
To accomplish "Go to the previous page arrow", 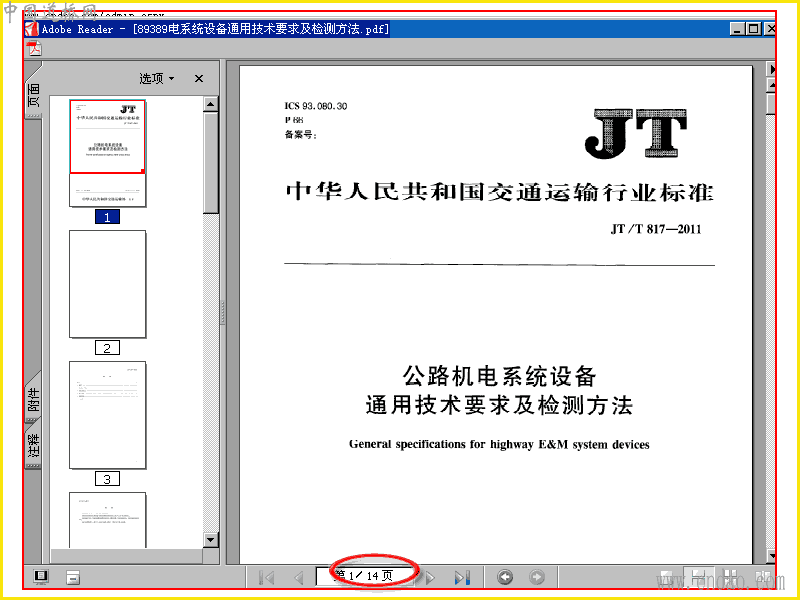I will coord(299,578).
